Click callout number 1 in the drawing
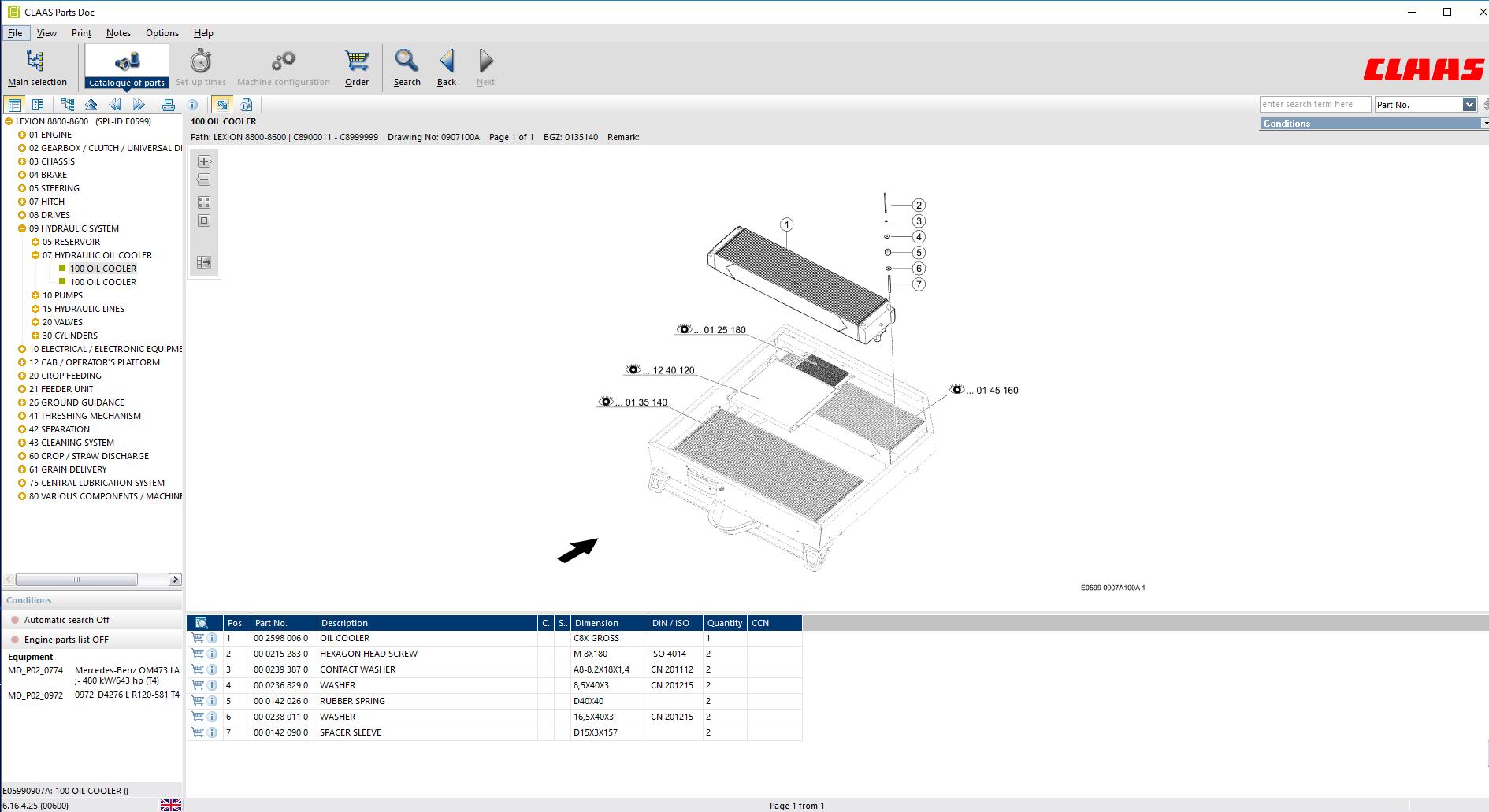 (786, 224)
